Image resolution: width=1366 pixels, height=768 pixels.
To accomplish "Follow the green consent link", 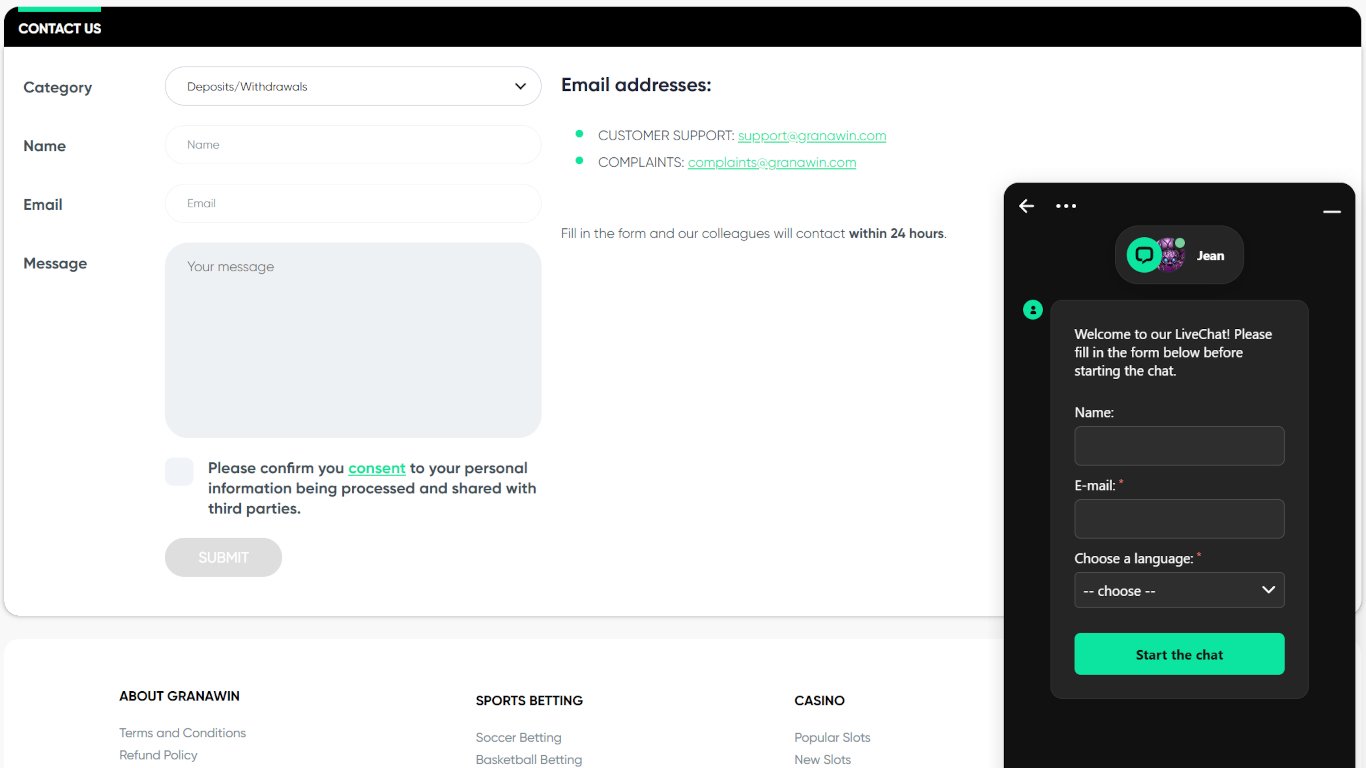I will coord(377,468).
